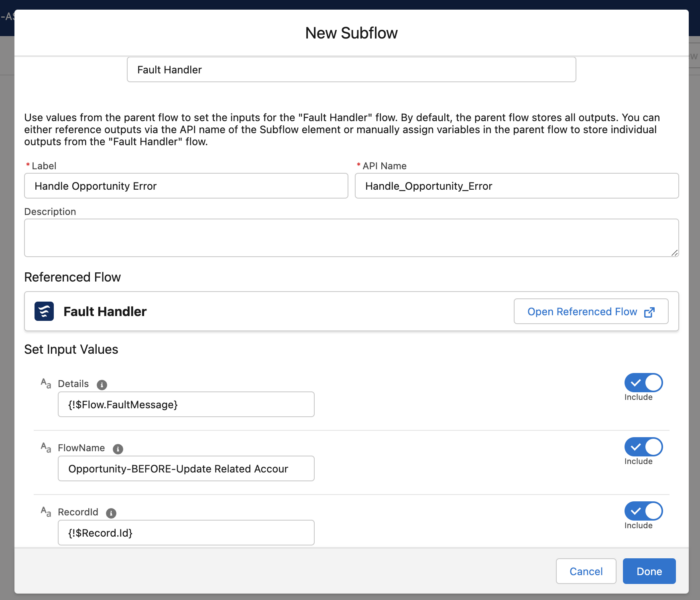Click the text type icon before Details
Screen dimensions: 700x600
[45, 383]
